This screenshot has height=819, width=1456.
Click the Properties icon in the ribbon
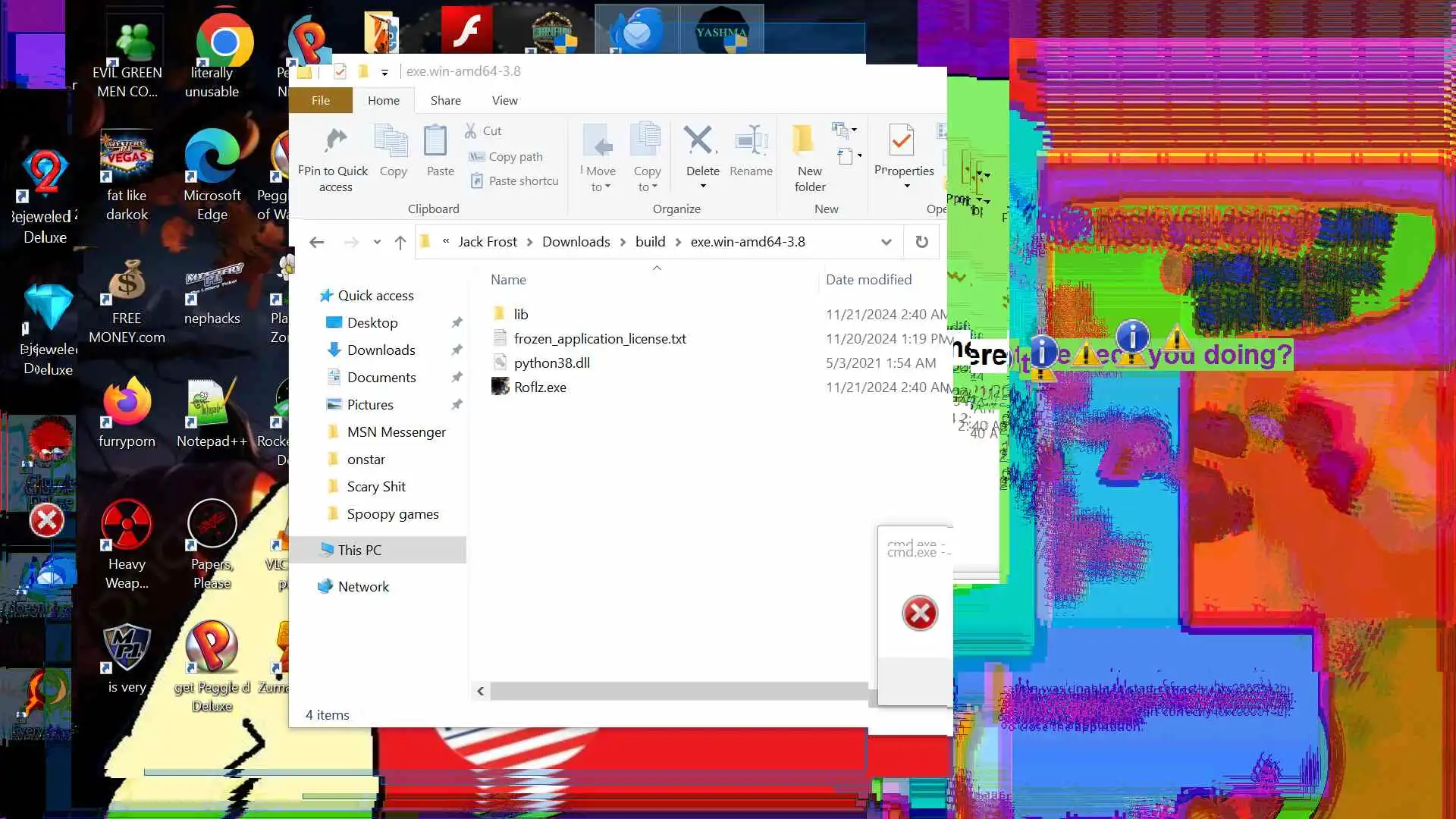coord(902,141)
